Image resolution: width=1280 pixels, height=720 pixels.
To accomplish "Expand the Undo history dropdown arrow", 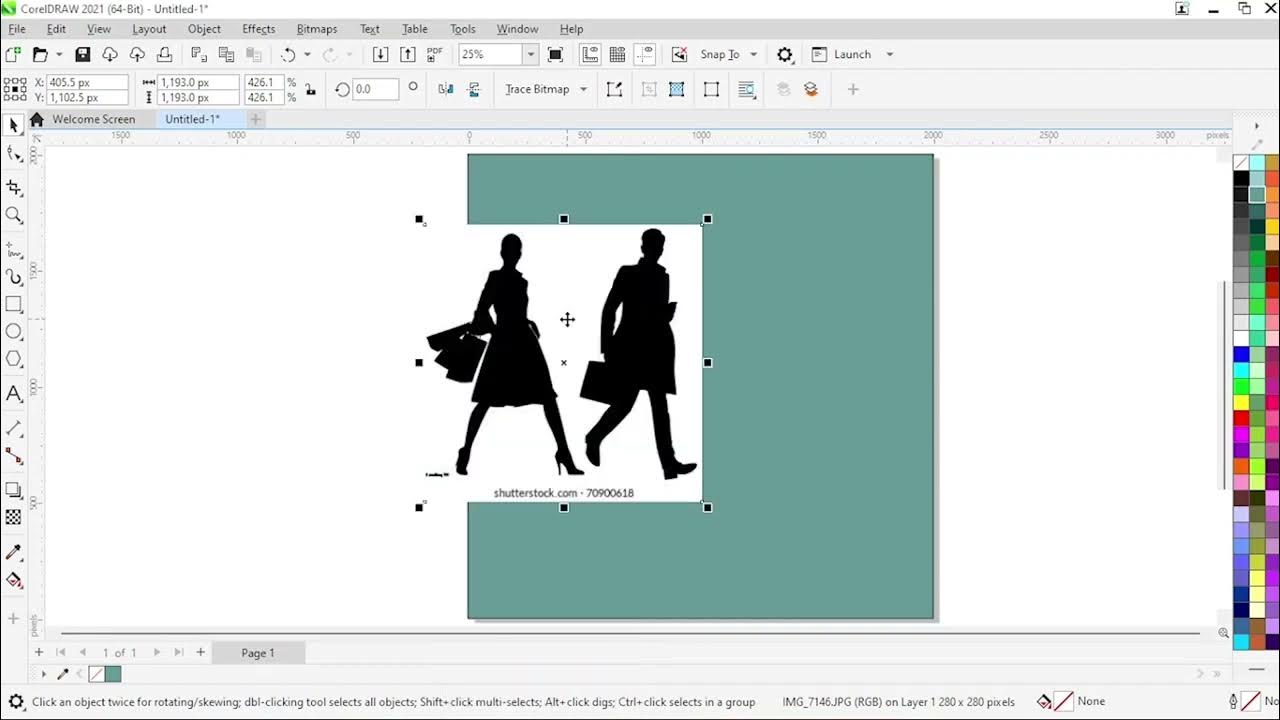I will coord(307,55).
